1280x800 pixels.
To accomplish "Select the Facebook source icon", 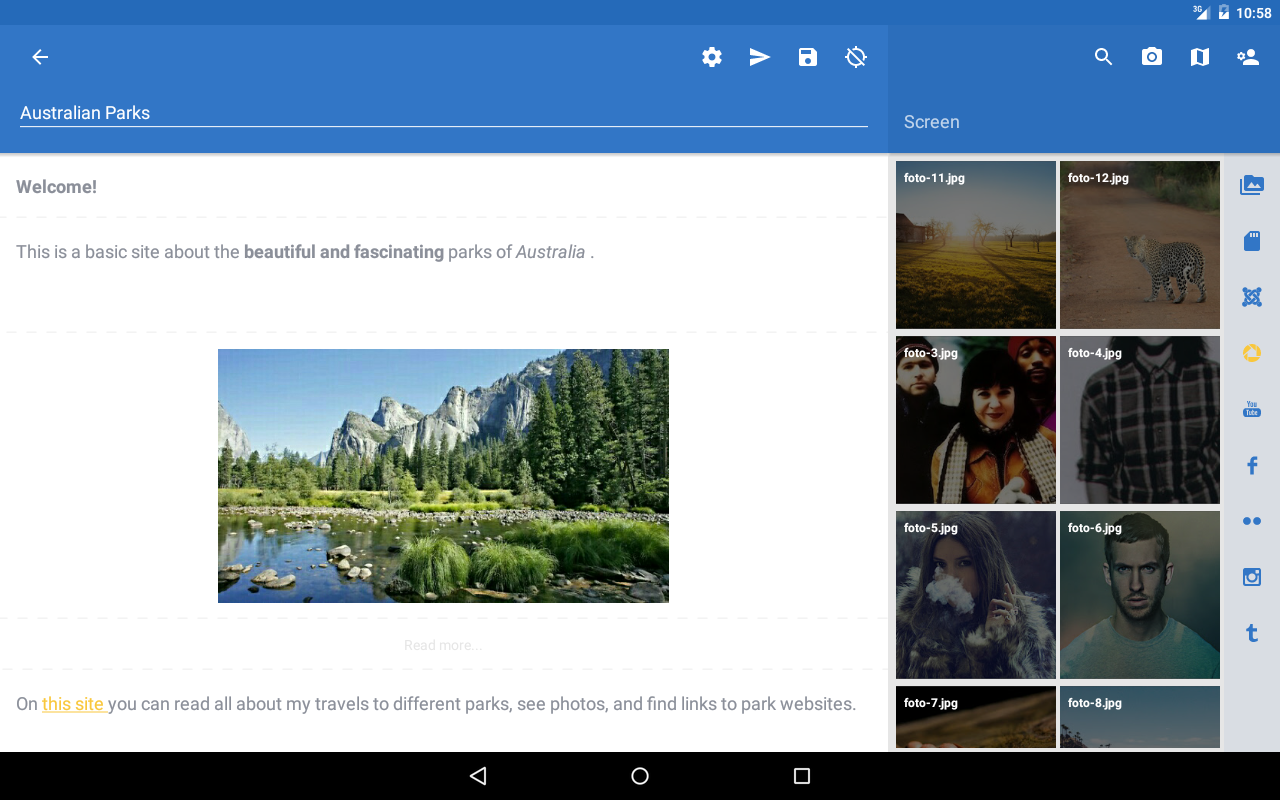I will click(x=1252, y=465).
